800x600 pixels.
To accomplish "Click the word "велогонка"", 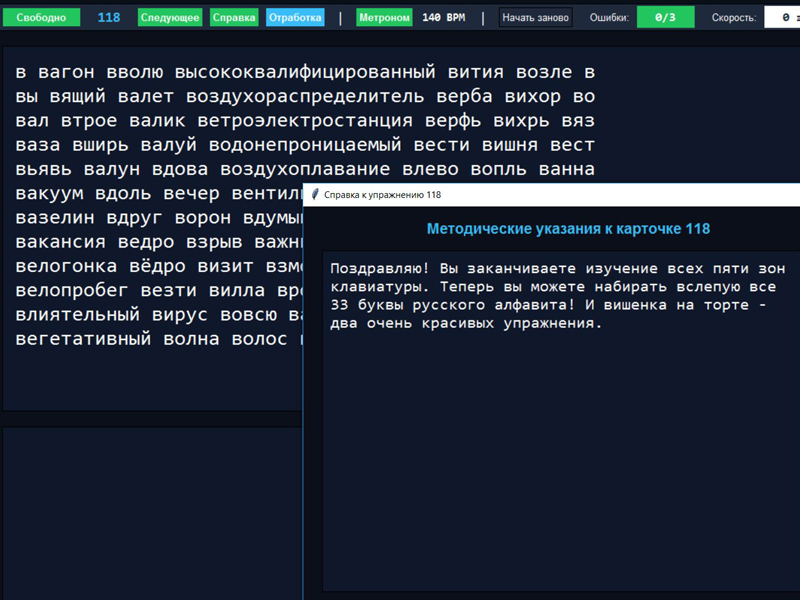I will (x=66, y=266).
